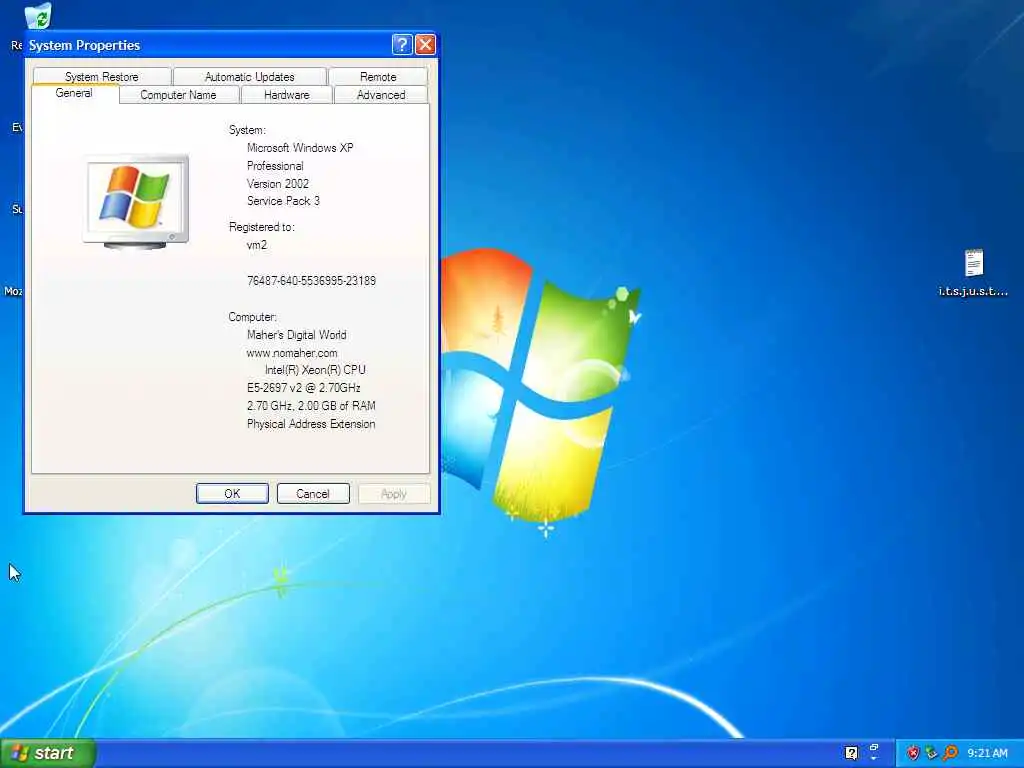Click the 9:21 AM clock
The width and height of the screenshot is (1024, 768).
tap(987, 753)
